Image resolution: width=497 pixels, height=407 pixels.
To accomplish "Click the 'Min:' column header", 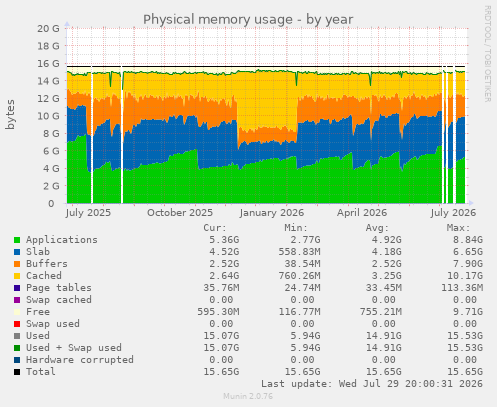I will click(x=296, y=228).
